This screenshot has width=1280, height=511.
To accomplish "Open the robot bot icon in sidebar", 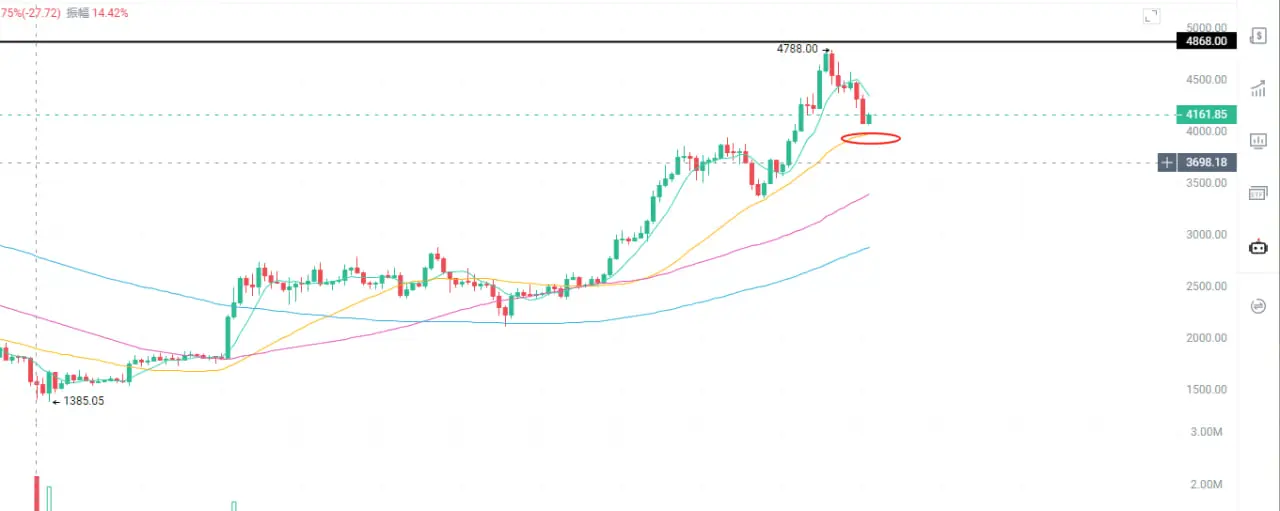I will [1258, 246].
